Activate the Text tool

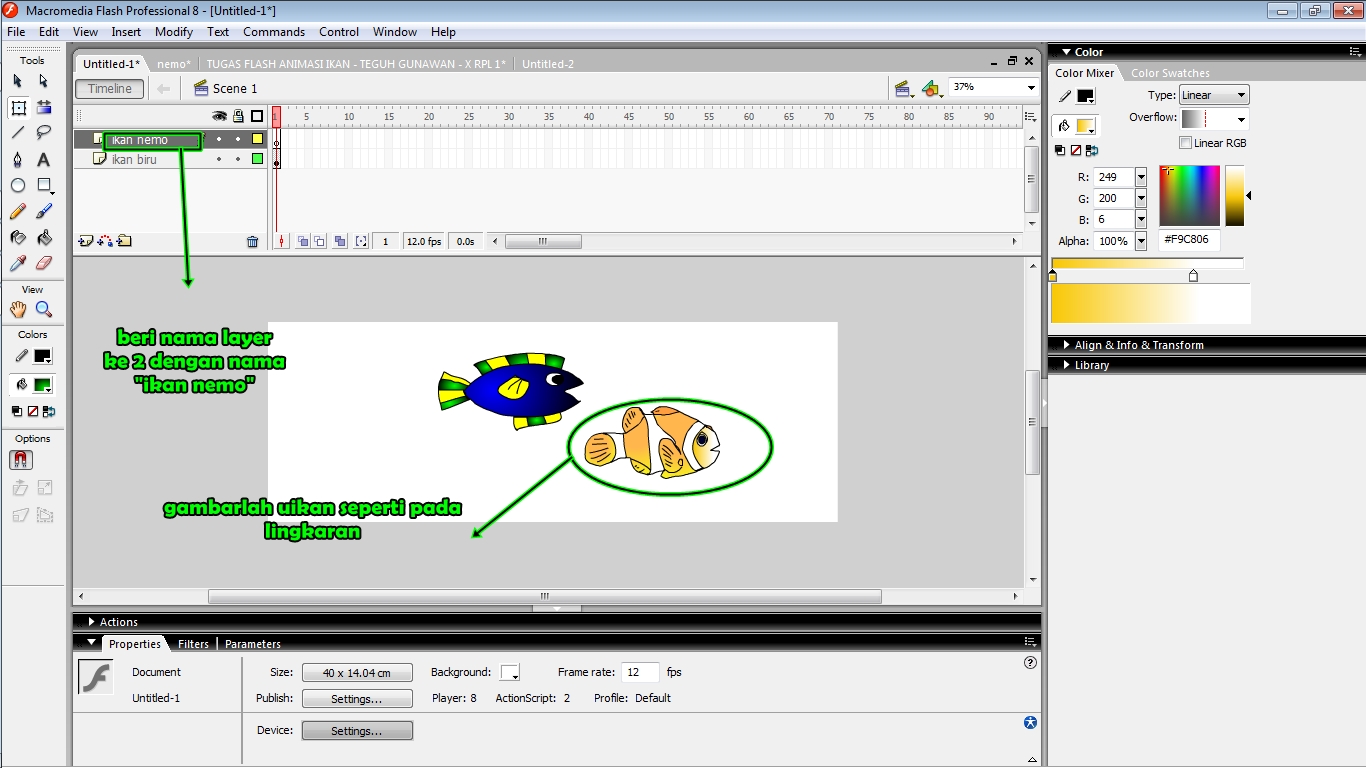(x=44, y=160)
